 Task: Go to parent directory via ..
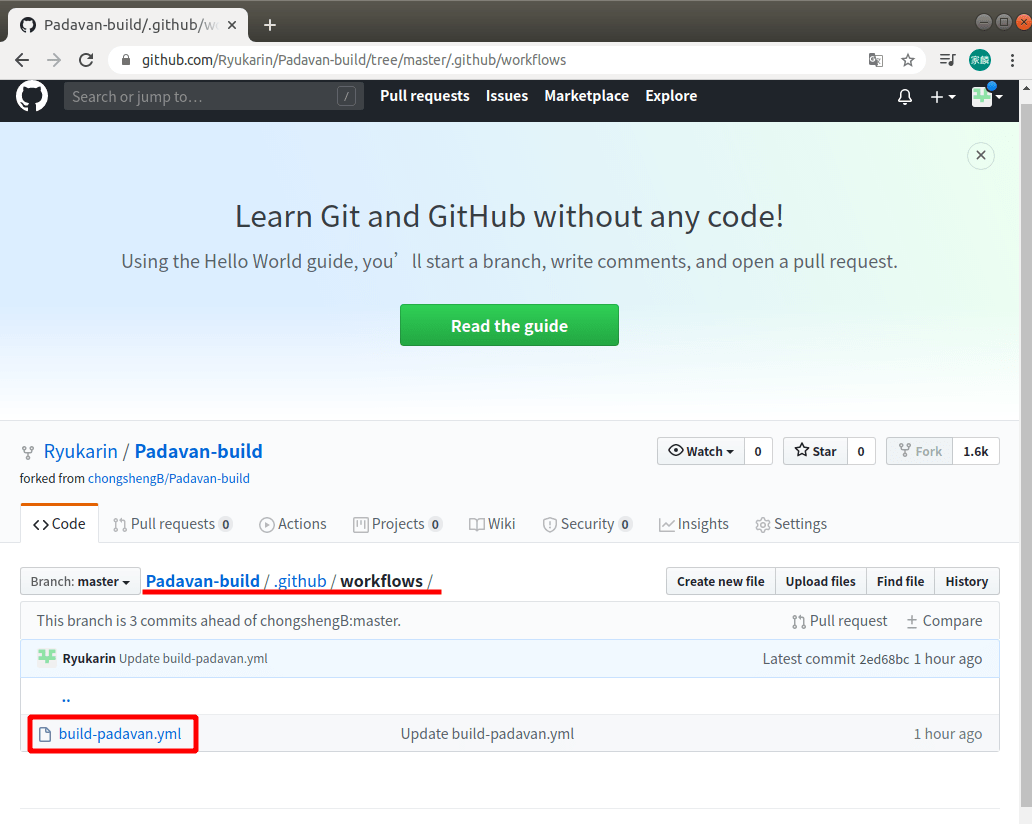66,698
